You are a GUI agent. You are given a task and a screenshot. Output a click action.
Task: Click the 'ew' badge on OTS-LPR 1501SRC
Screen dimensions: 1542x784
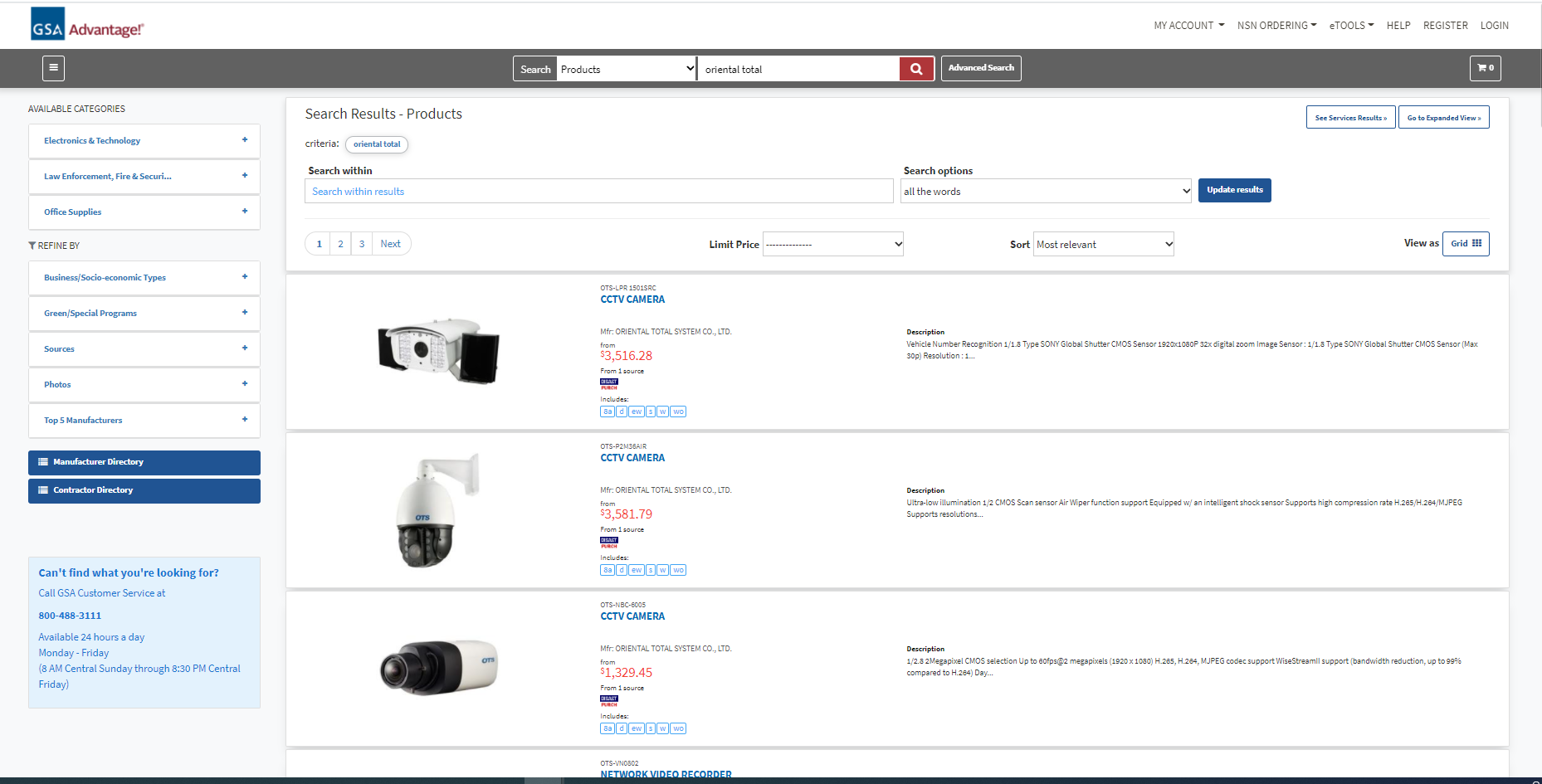[x=637, y=411]
